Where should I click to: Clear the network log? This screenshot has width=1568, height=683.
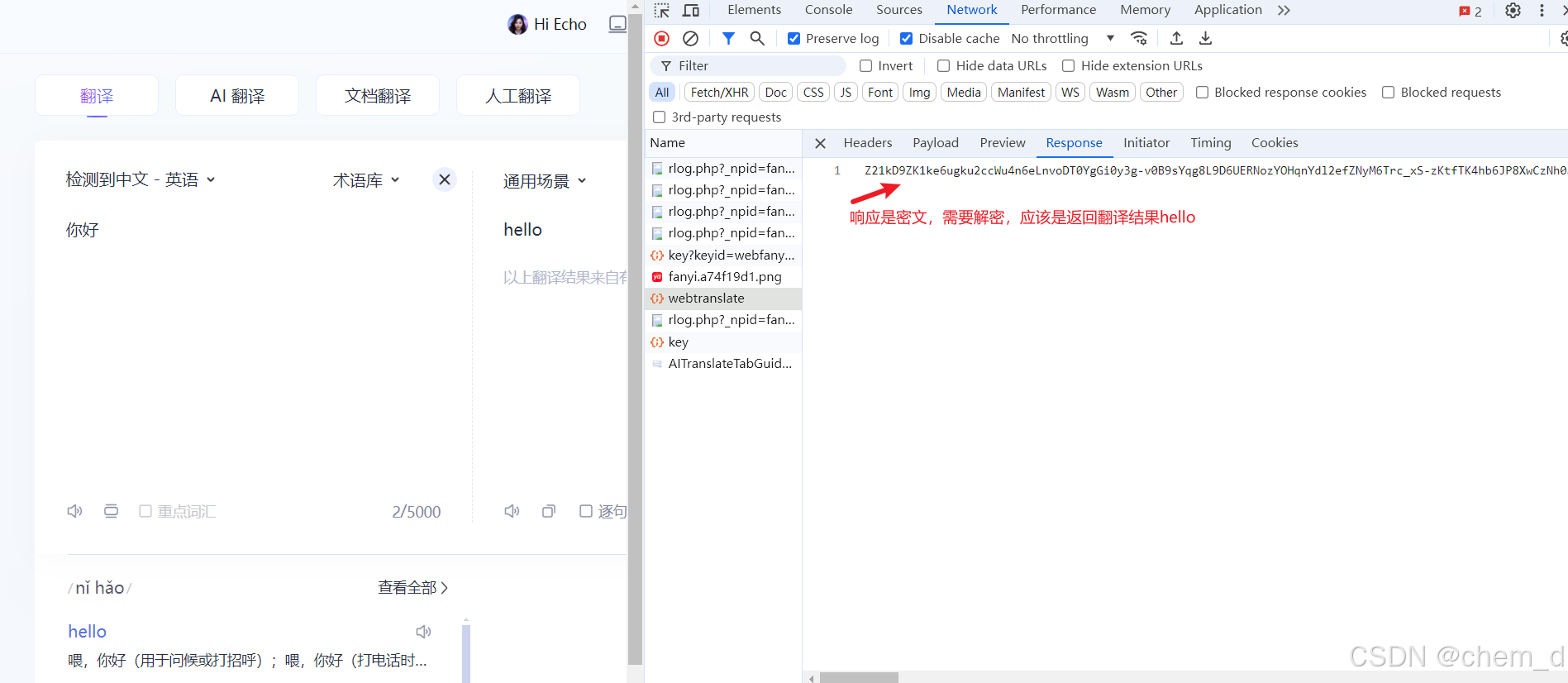coord(691,38)
